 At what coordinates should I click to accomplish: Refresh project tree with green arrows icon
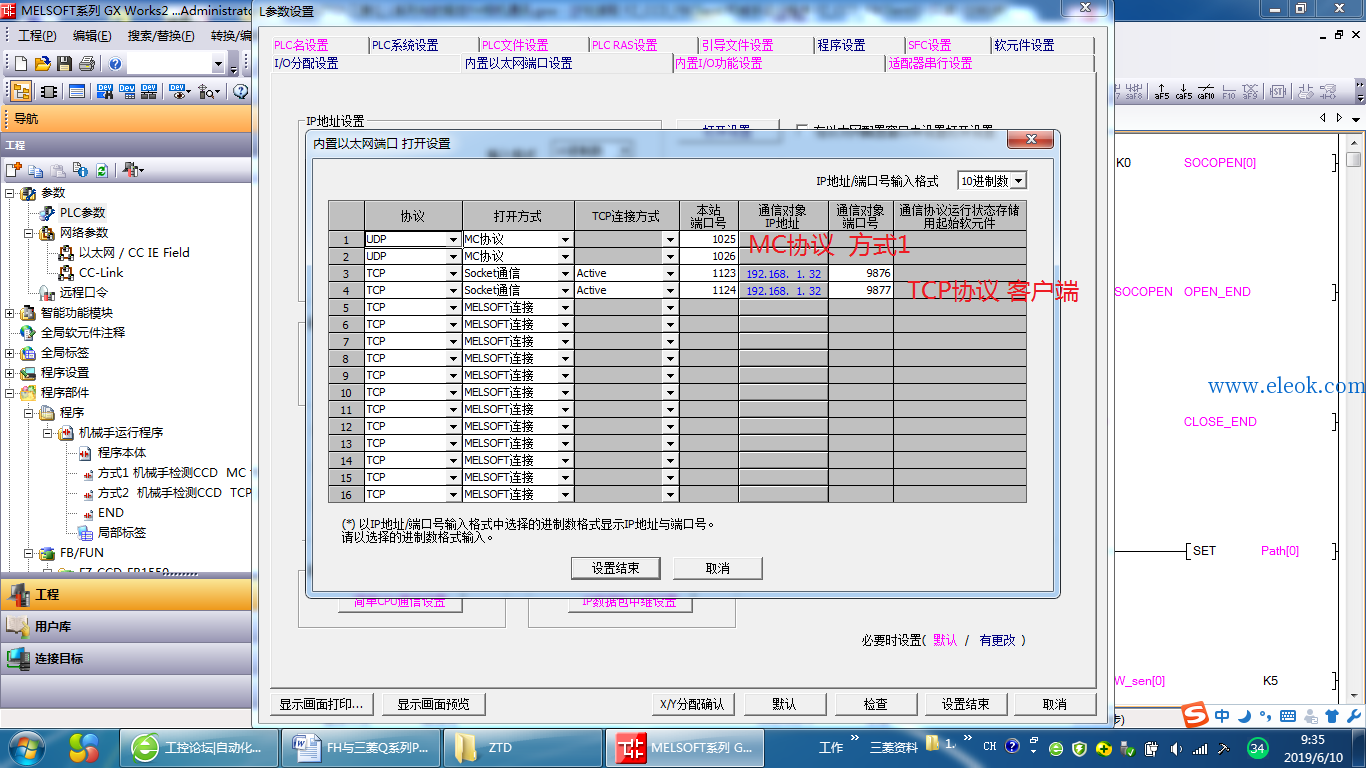pyautogui.click(x=101, y=171)
